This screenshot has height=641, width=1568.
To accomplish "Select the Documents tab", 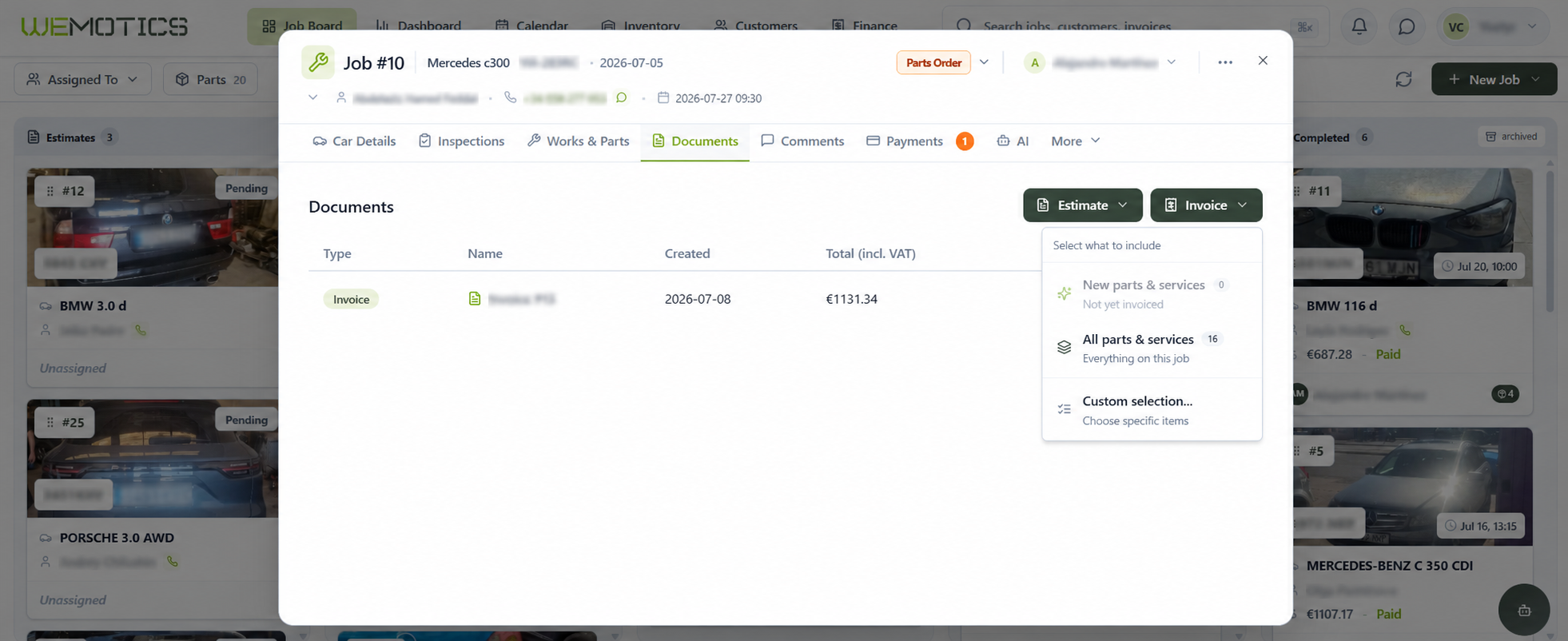I will pyautogui.click(x=695, y=141).
